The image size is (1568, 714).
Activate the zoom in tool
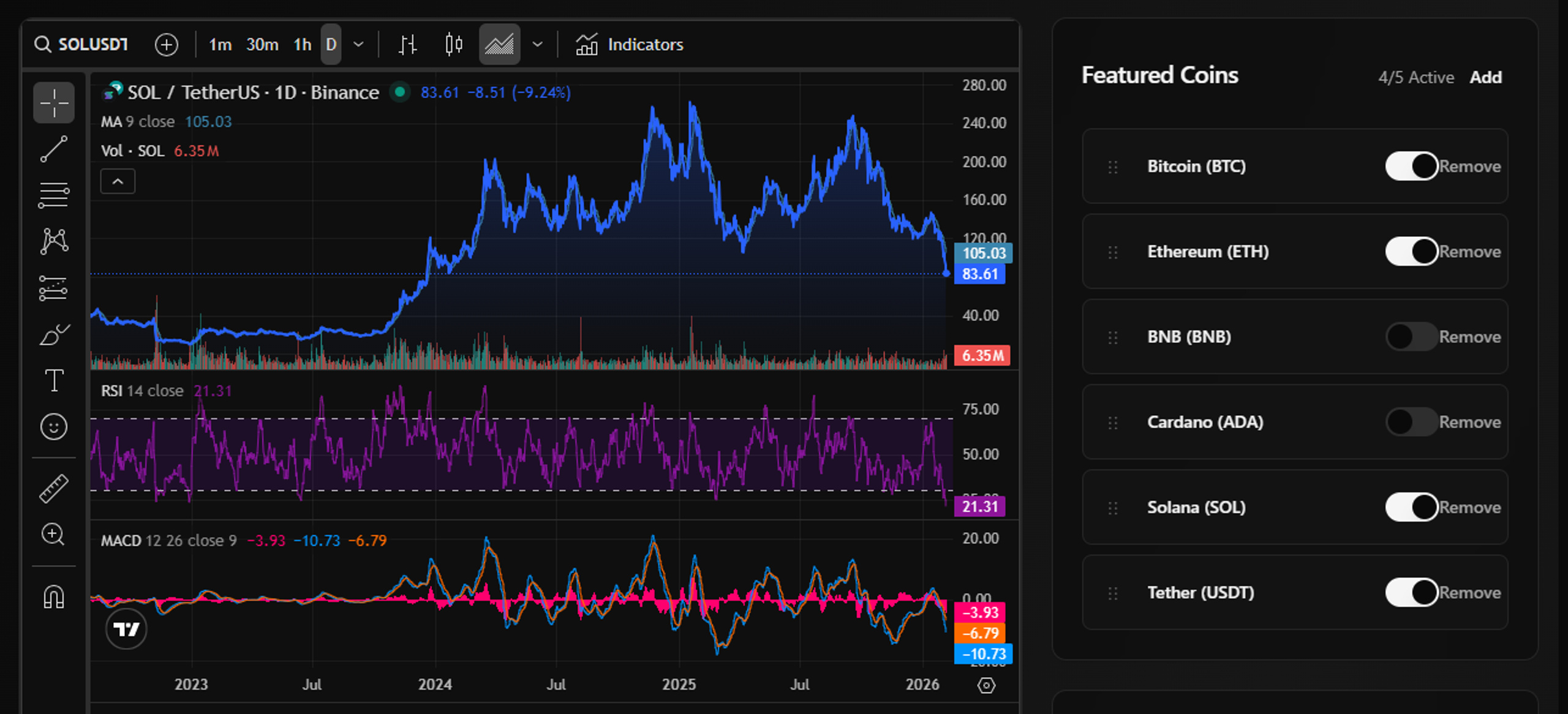pos(54,535)
